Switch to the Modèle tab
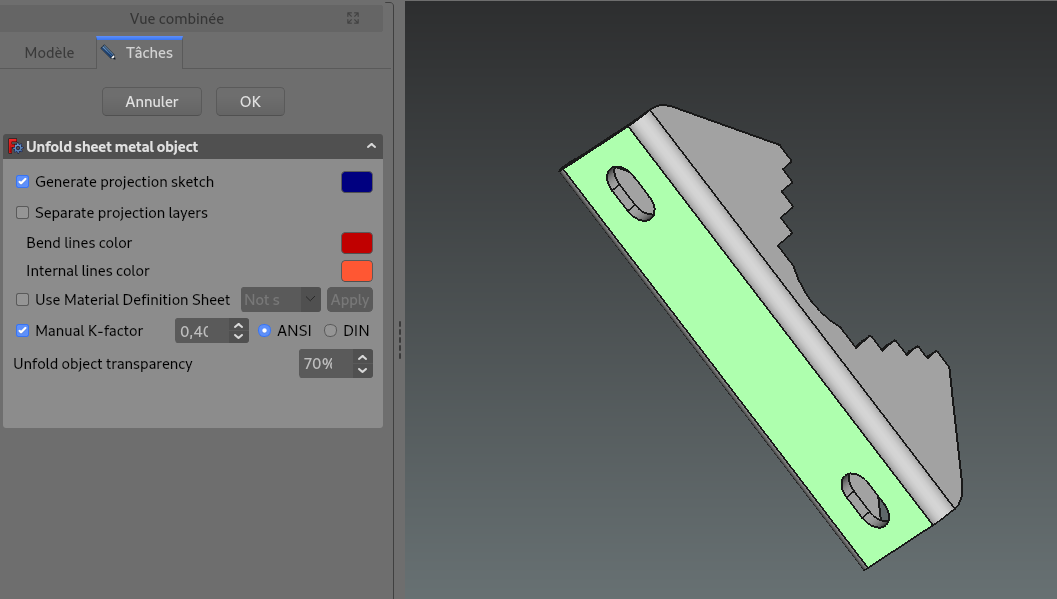The height and width of the screenshot is (599, 1057). coord(49,53)
